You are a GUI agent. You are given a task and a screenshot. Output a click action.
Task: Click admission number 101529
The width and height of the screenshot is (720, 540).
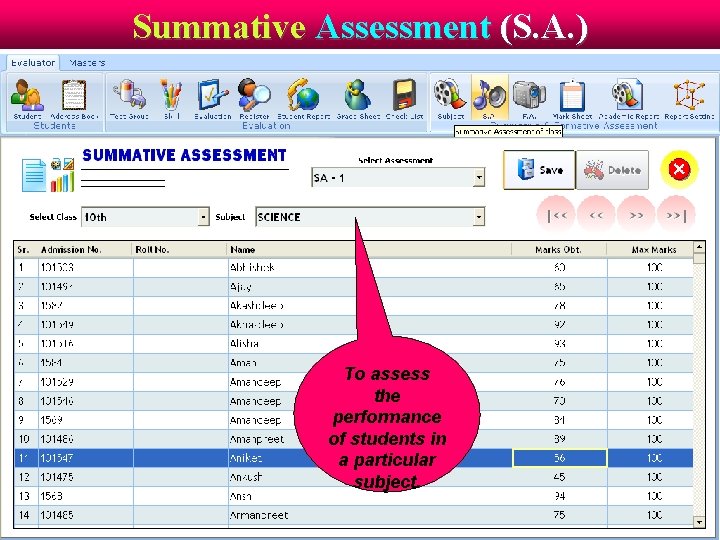(57, 382)
